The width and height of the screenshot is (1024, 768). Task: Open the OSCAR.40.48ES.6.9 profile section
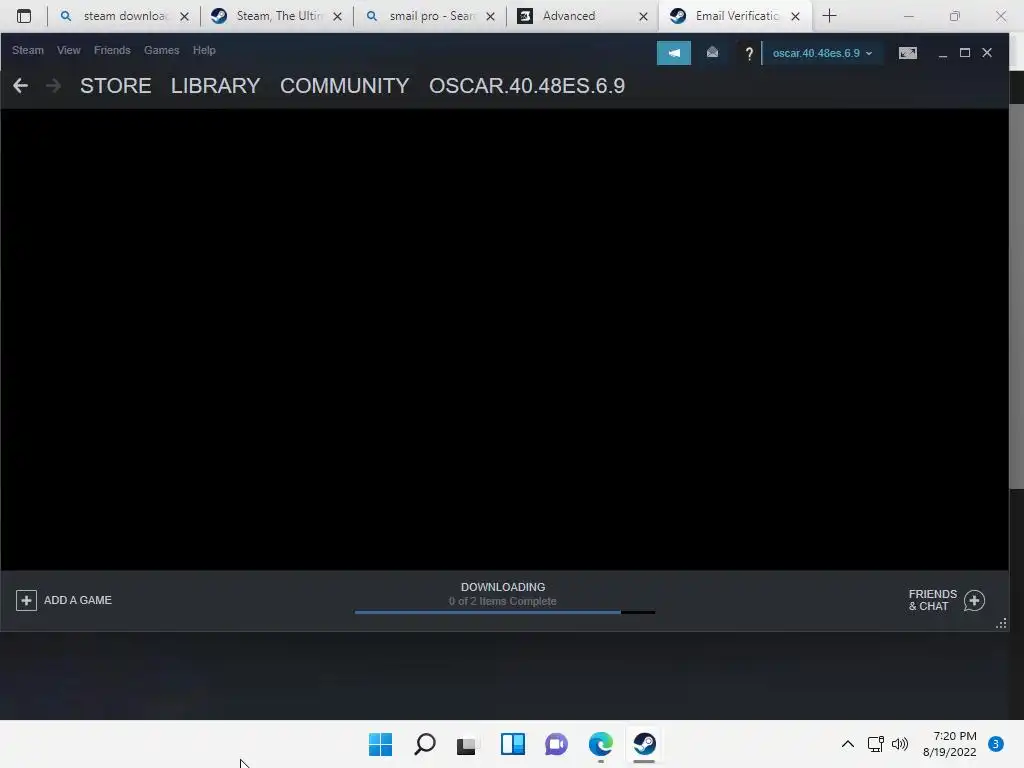527,86
